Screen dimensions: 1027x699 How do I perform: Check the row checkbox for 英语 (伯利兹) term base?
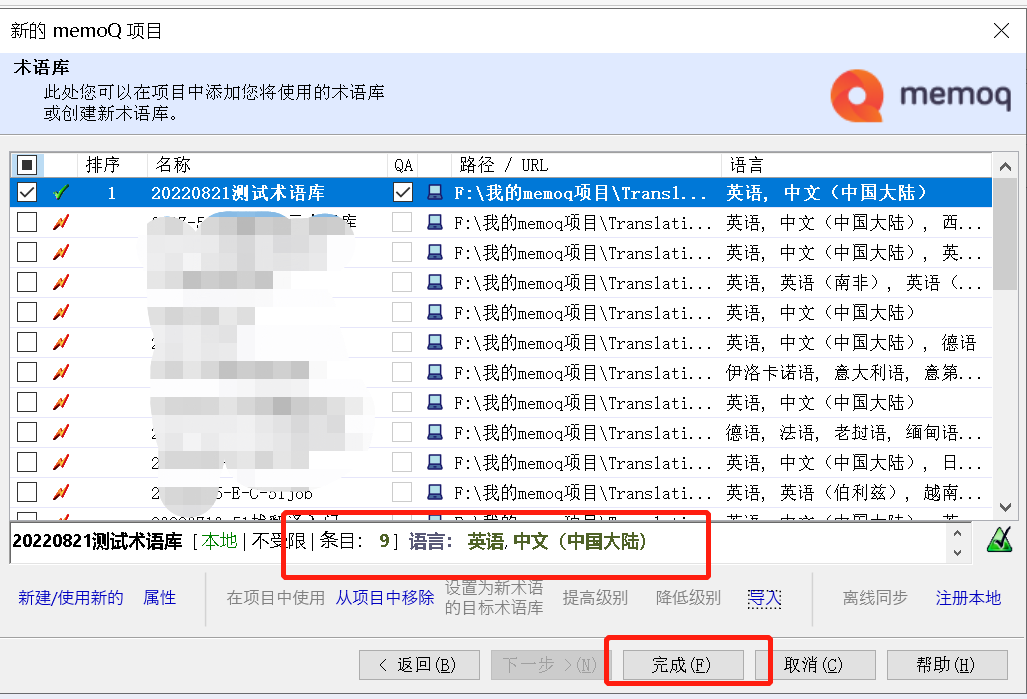click(27, 492)
